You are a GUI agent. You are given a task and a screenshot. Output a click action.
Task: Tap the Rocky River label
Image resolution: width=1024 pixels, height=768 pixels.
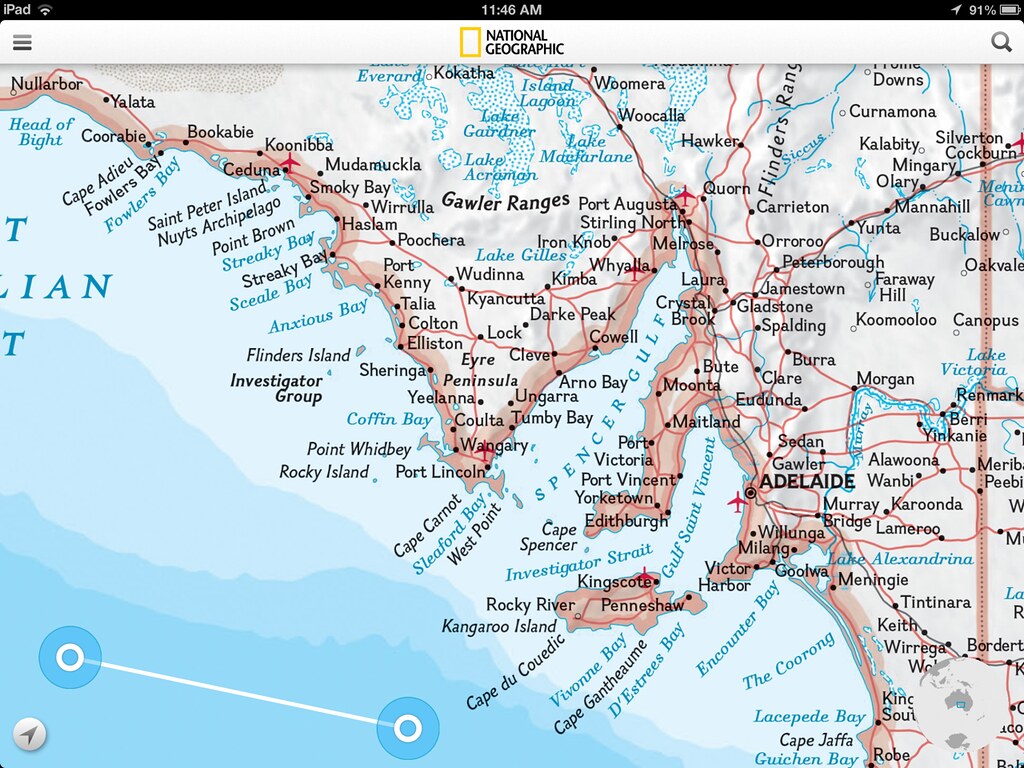(x=530, y=605)
